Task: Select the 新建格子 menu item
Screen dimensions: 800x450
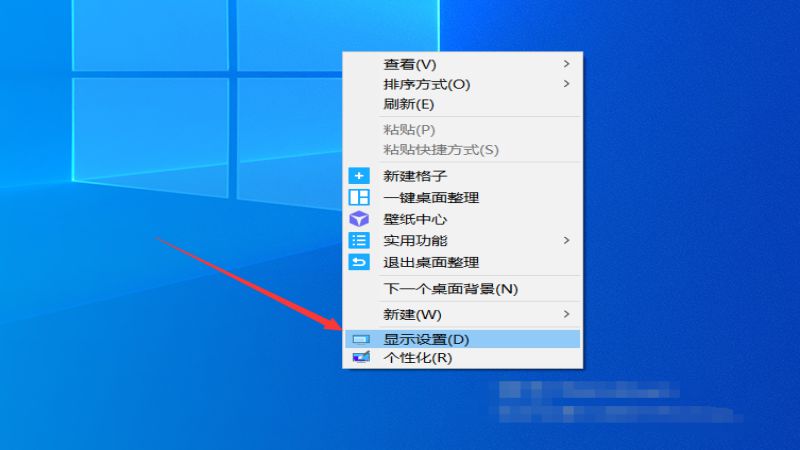Action: click(x=463, y=176)
